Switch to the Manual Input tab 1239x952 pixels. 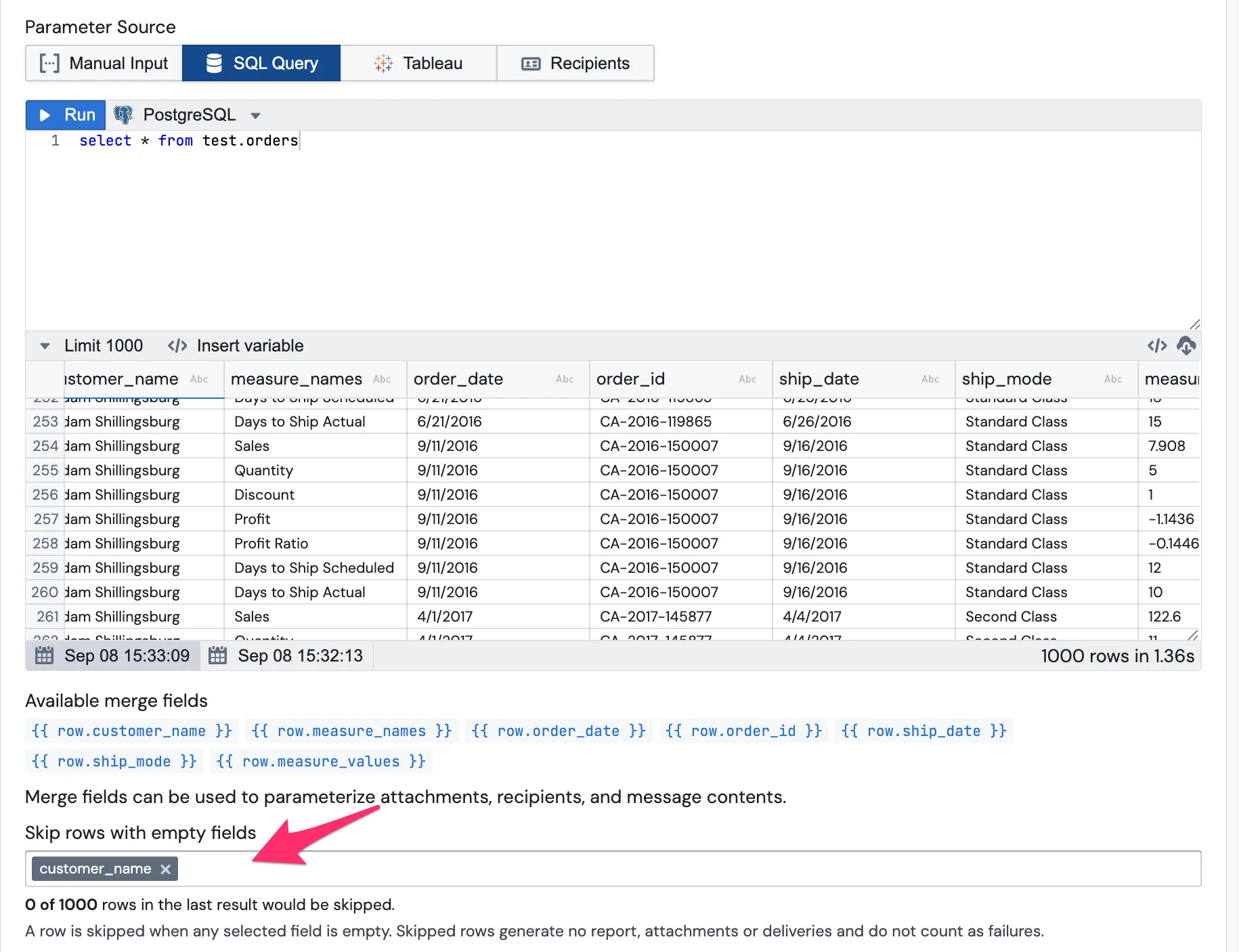(104, 63)
